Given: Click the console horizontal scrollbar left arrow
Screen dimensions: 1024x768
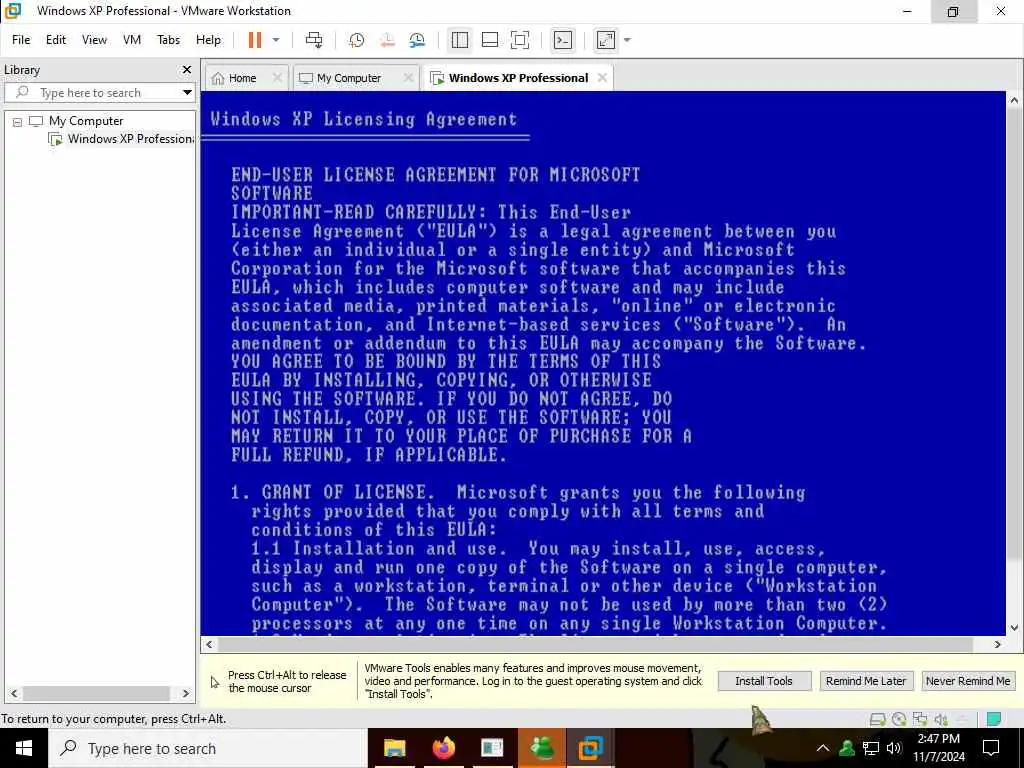Looking at the screenshot, I should click(x=209, y=645).
